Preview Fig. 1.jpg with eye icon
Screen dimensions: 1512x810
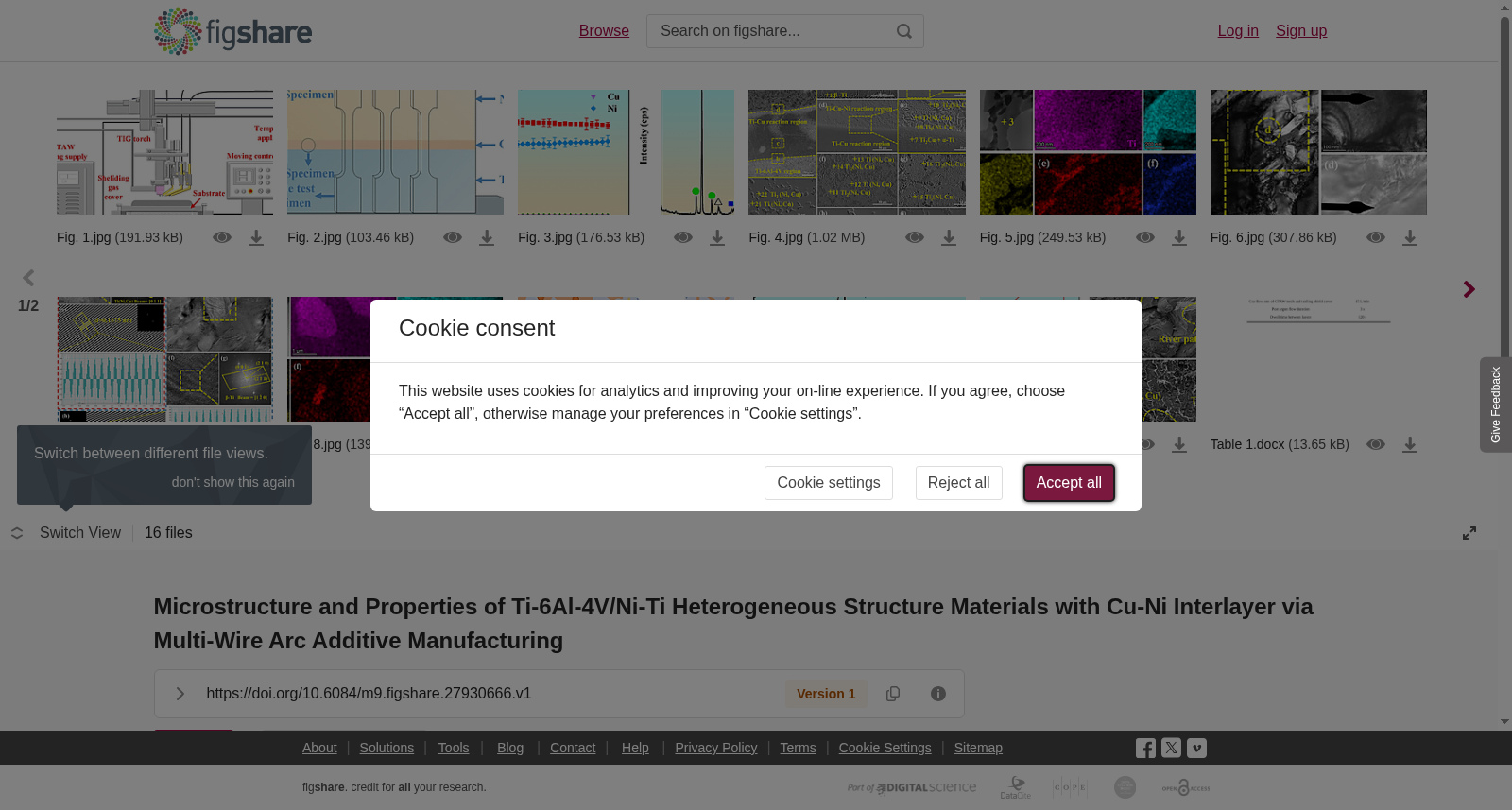coord(222,238)
